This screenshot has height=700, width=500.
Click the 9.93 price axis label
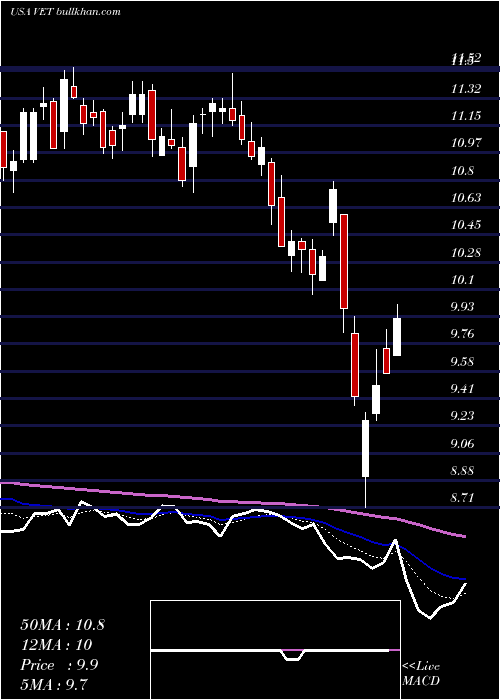coord(464,307)
